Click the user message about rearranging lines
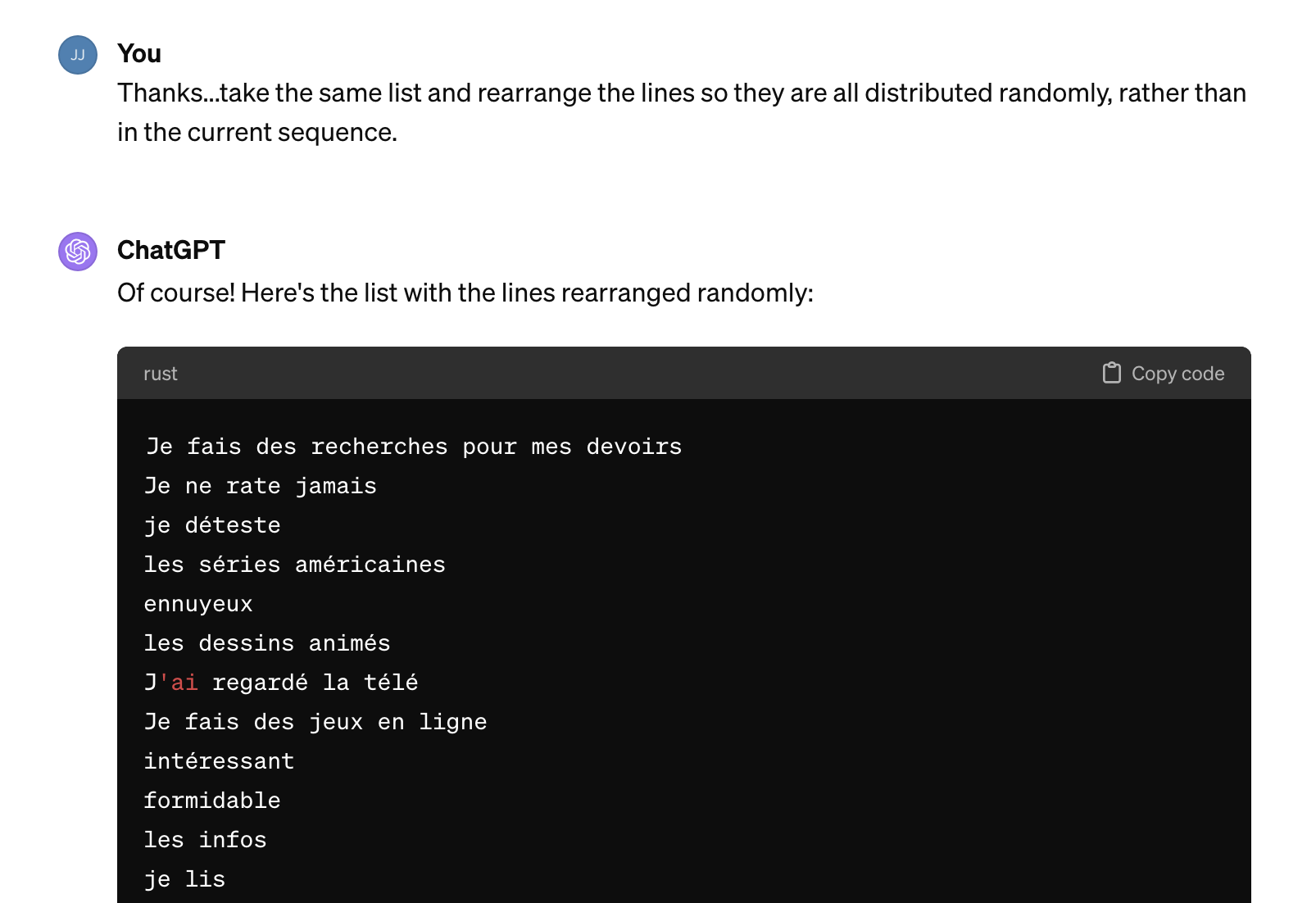The width and height of the screenshot is (1316, 903). point(682,112)
